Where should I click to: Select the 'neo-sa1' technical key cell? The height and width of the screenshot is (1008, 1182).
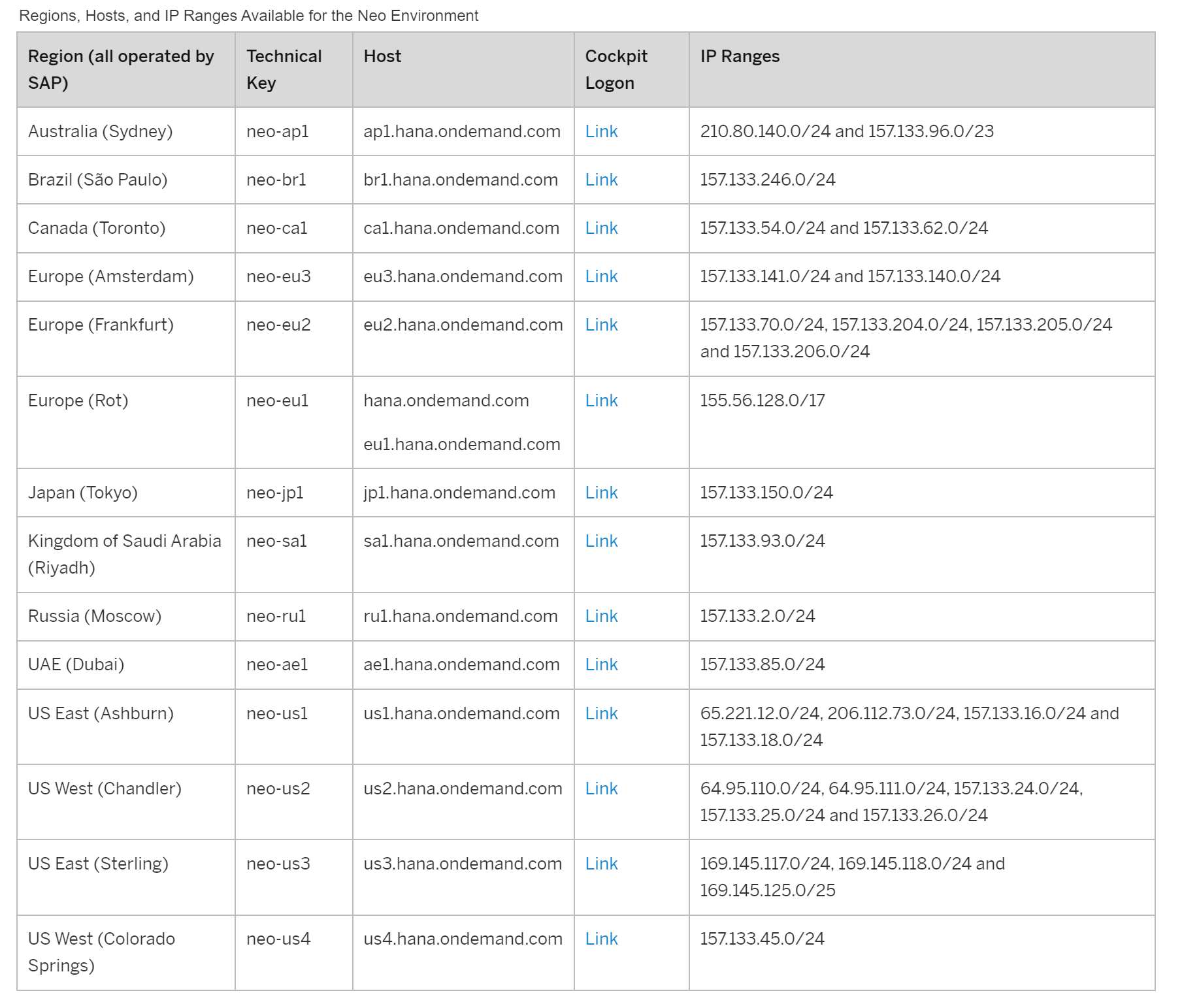pyautogui.click(x=294, y=555)
